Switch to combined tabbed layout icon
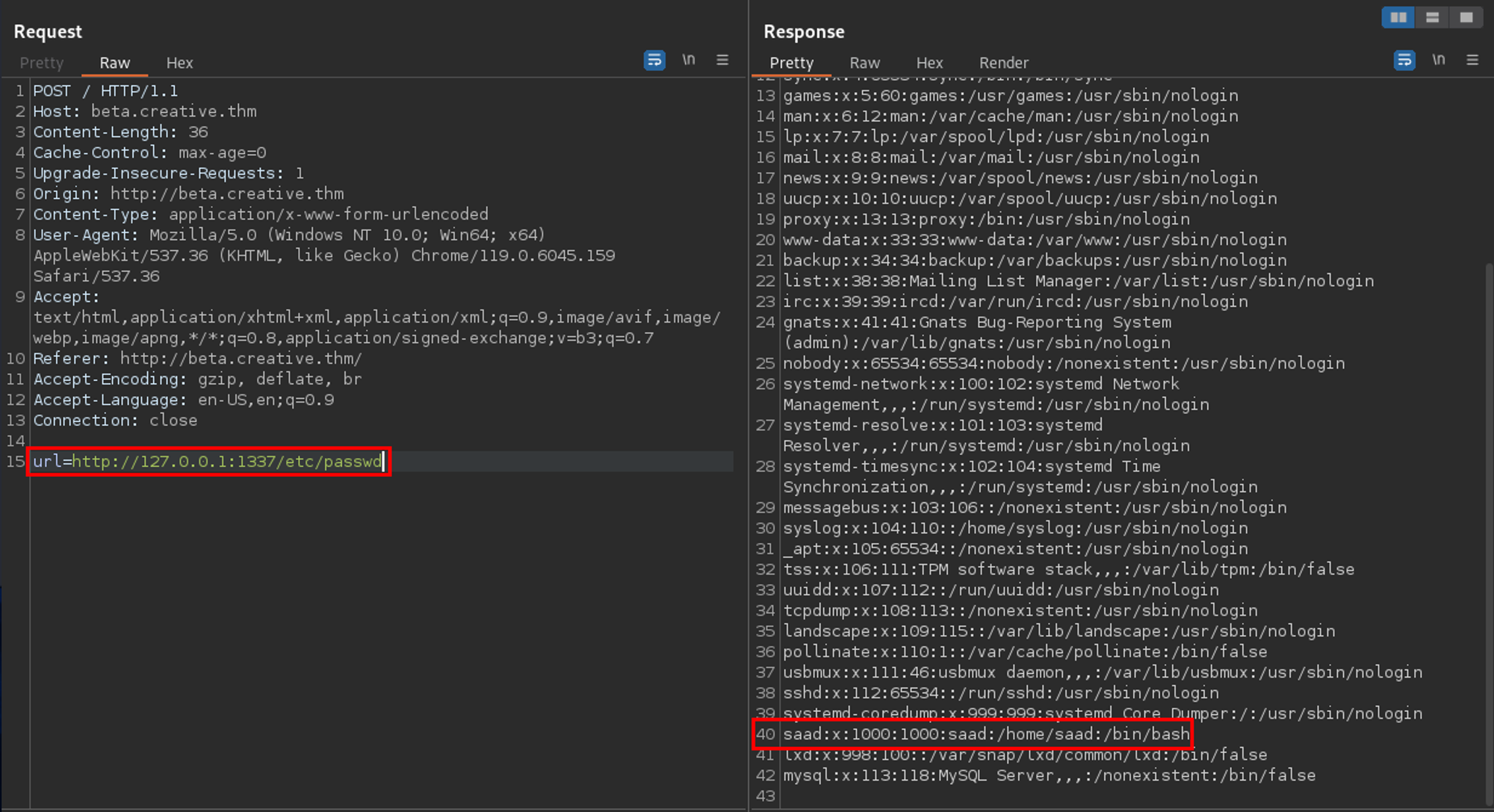The width and height of the screenshot is (1494, 812). 1466,17
